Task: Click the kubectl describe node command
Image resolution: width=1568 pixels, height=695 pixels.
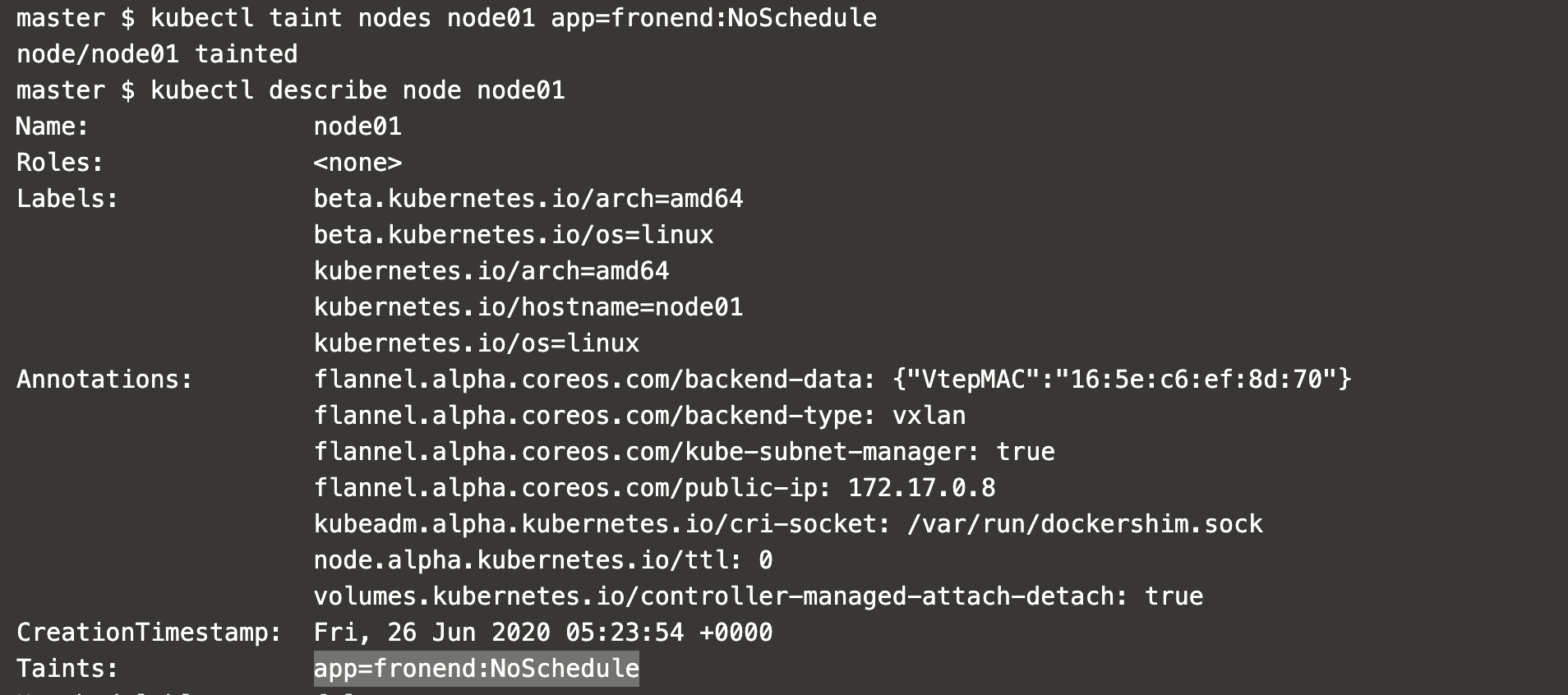Action: click(x=290, y=90)
